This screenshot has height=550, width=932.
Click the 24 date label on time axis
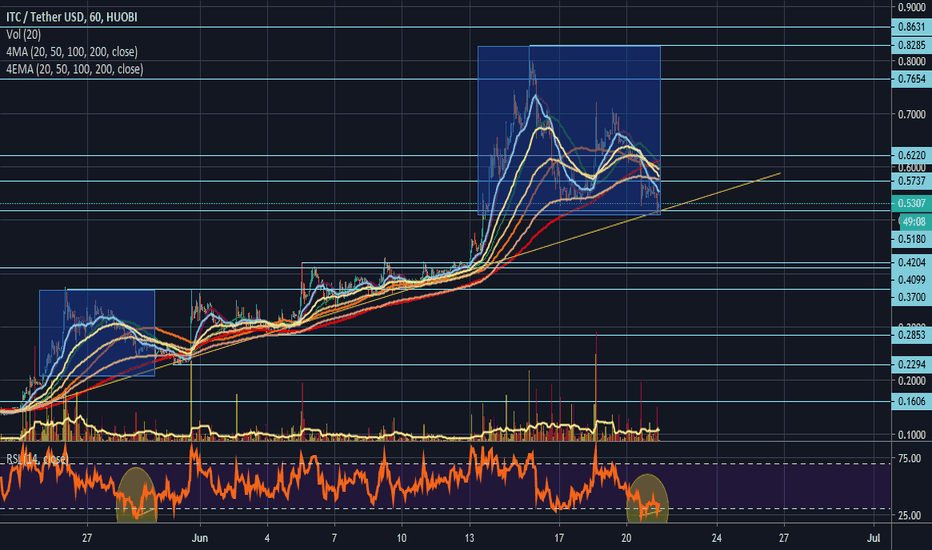716,538
